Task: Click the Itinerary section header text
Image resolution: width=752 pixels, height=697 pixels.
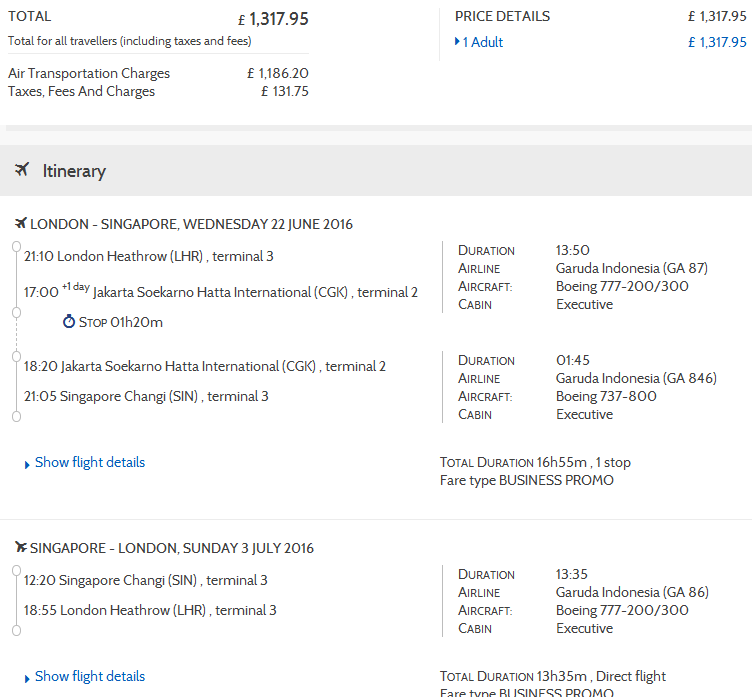Action: [x=74, y=171]
